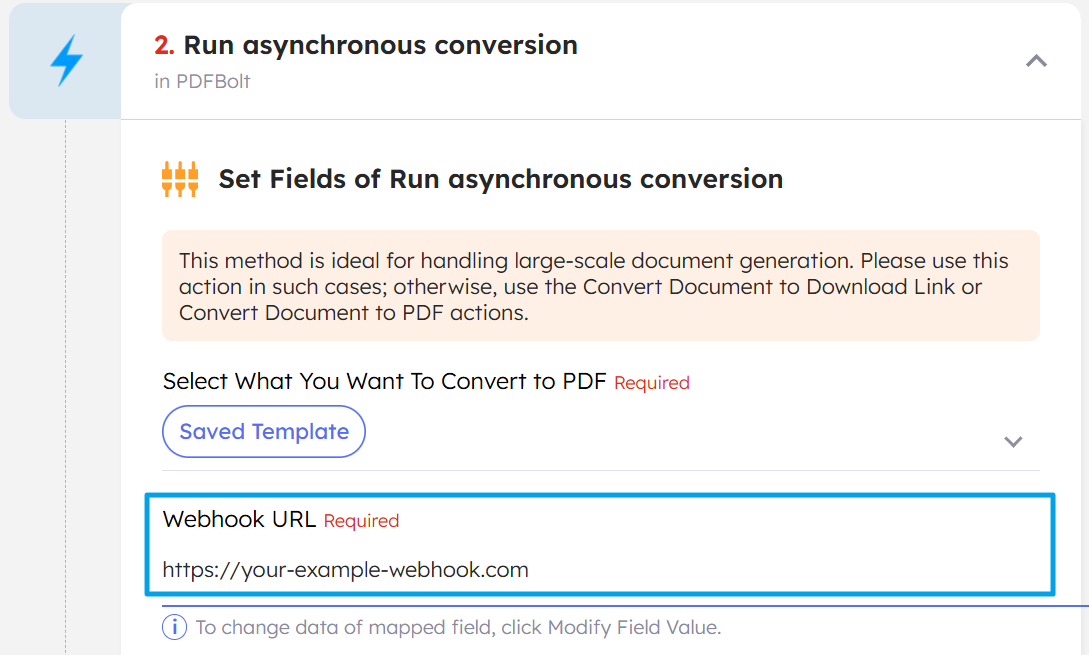The width and height of the screenshot is (1089, 655).
Task: Open the Saved Template selector
Action: click(x=263, y=431)
